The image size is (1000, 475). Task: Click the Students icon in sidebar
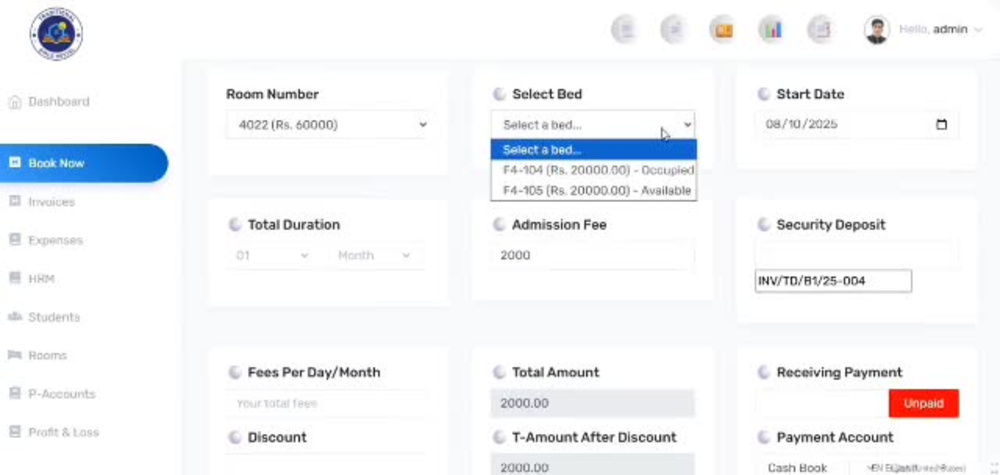(x=15, y=317)
